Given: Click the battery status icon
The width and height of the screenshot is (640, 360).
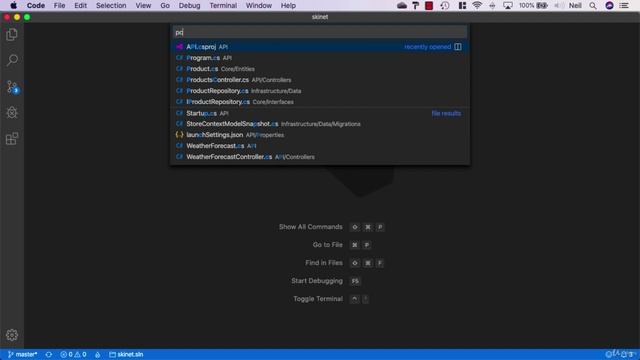Looking at the screenshot, I should pyautogui.click(x=542, y=6).
